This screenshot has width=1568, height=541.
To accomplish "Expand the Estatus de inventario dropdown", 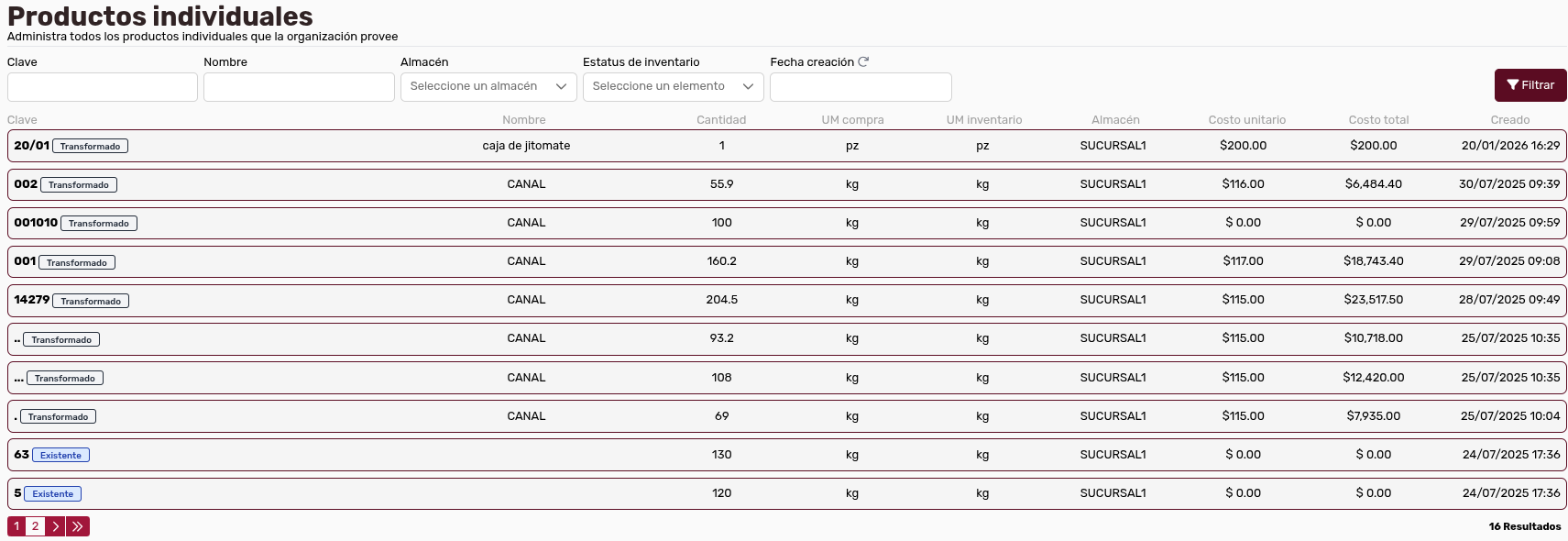I will pyautogui.click(x=673, y=86).
